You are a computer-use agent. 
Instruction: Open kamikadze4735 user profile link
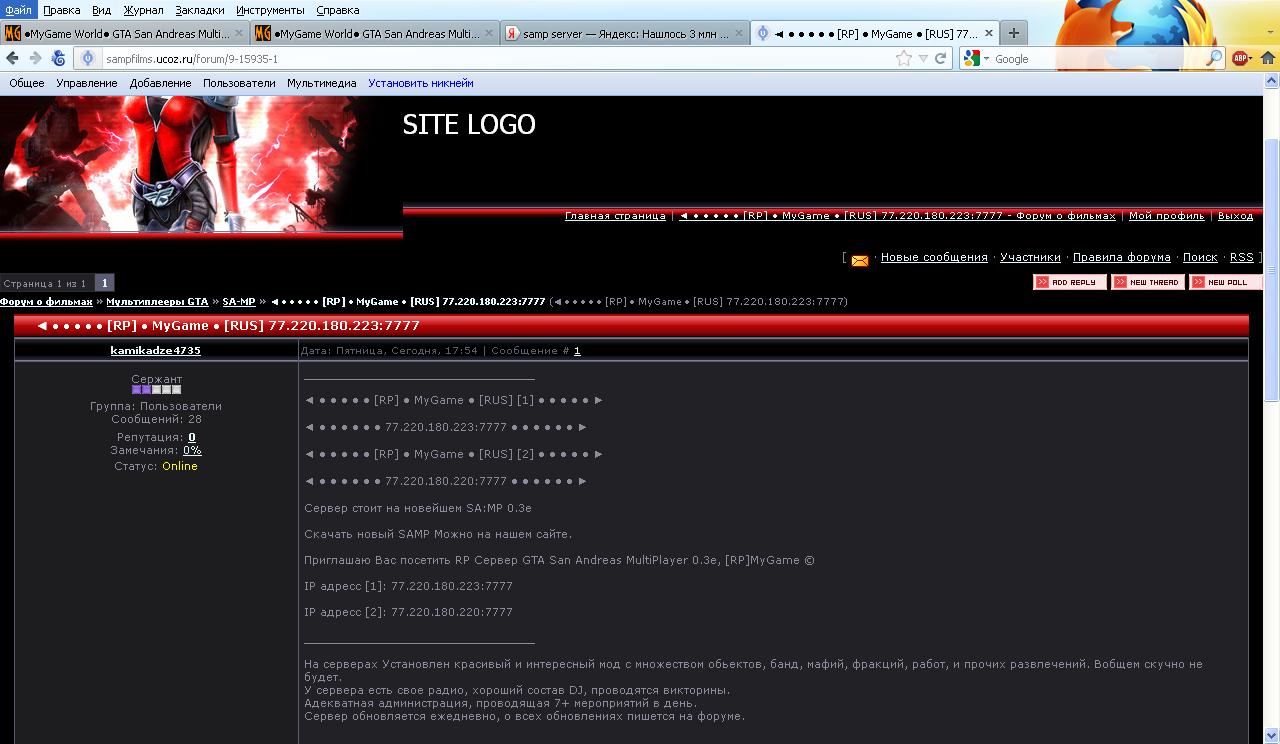(x=155, y=351)
